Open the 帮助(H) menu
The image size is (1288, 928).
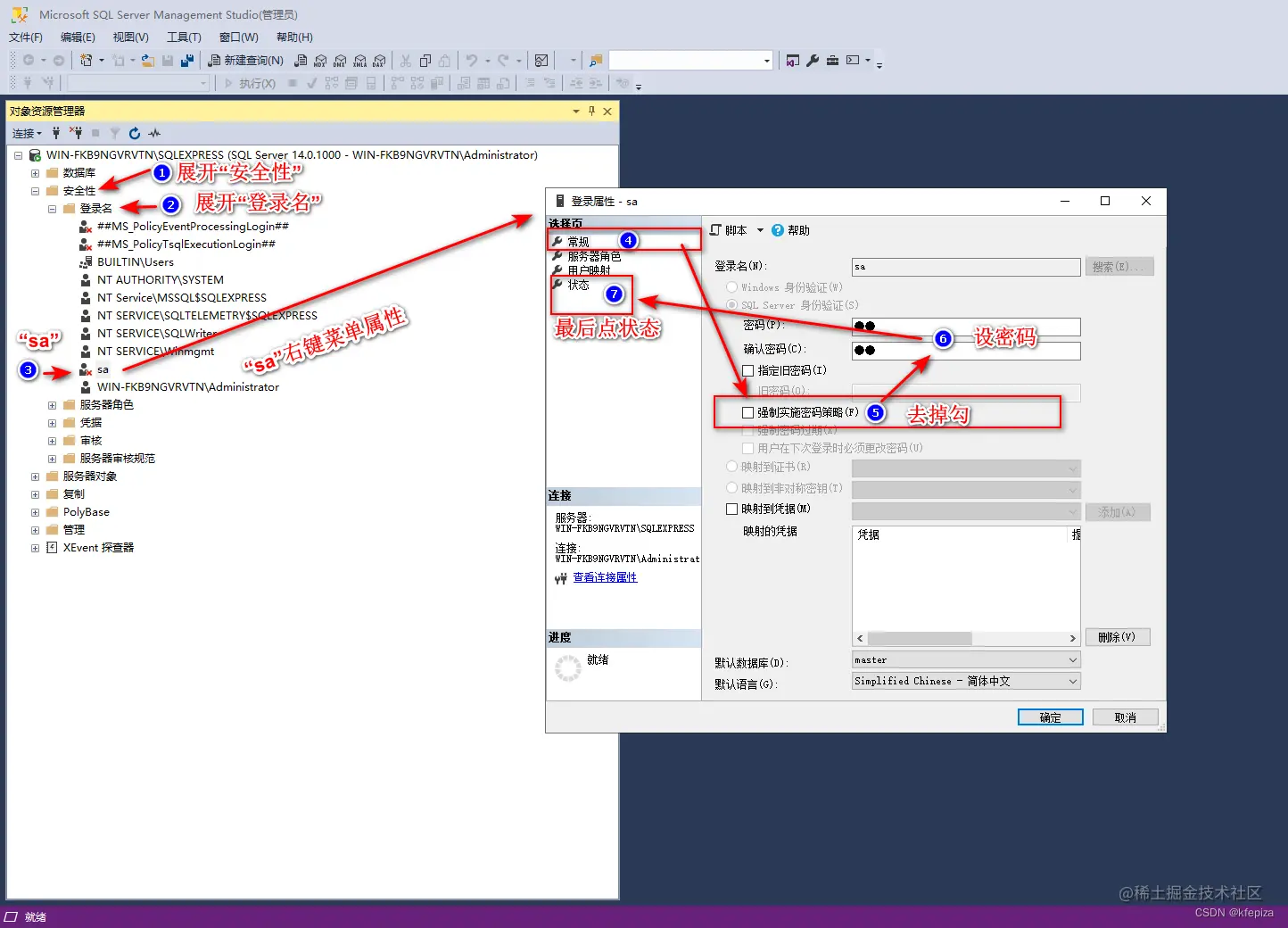pyautogui.click(x=294, y=37)
